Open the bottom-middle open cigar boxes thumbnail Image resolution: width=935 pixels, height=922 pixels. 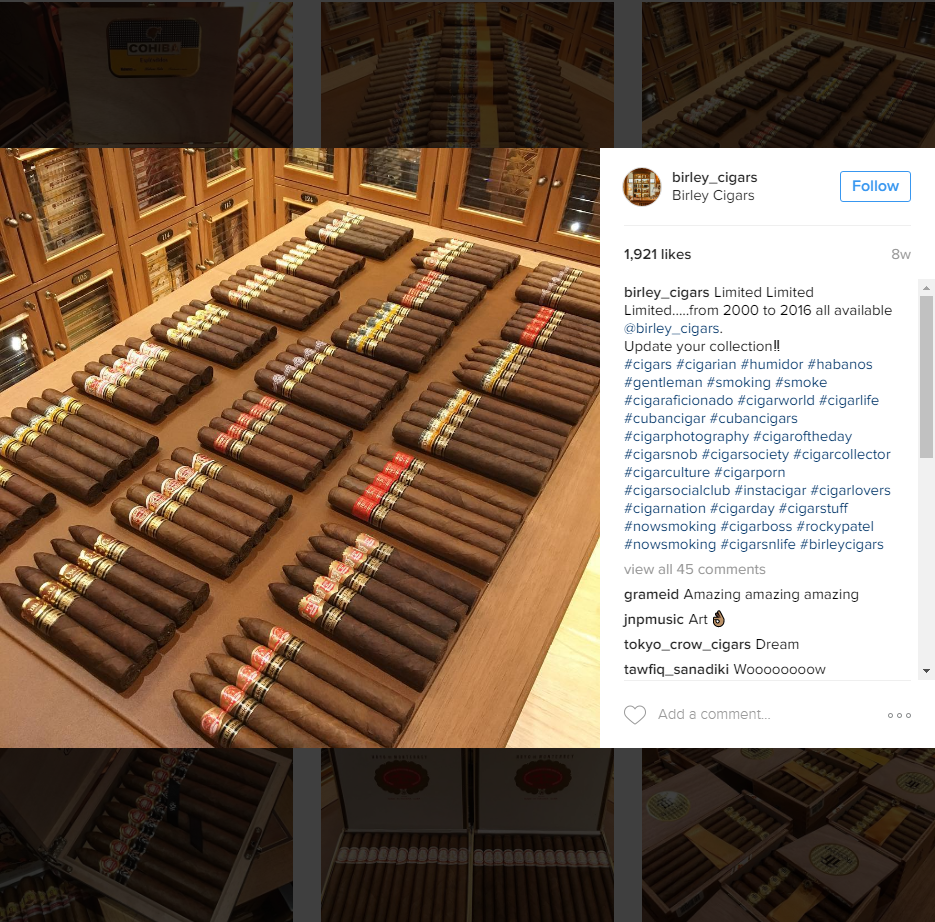coord(468,835)
